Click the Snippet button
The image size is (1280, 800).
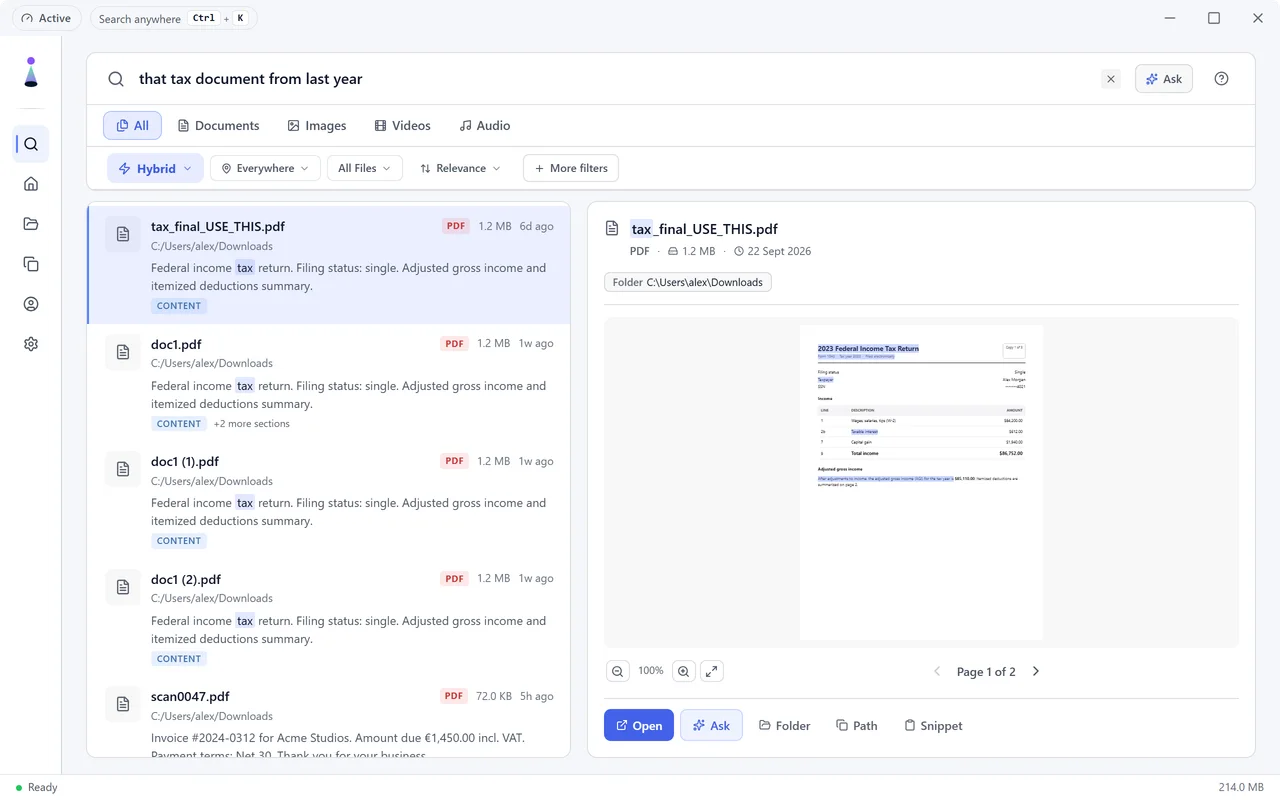933,725
